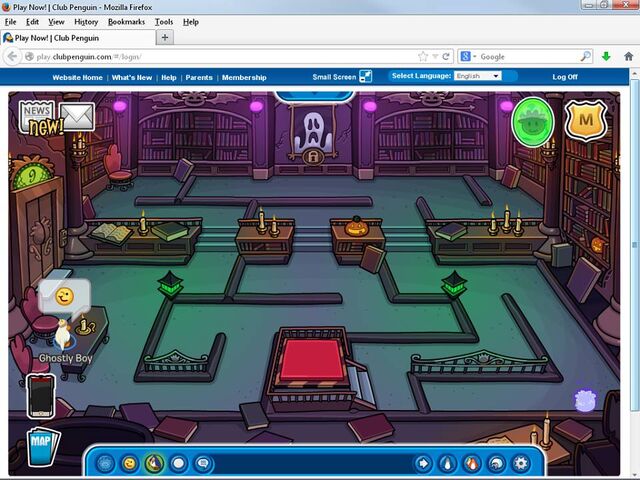The width and height of the screenshot is (640, 480).
Task: Click the Ghostly Boy penguin
Action: point(63,335)
